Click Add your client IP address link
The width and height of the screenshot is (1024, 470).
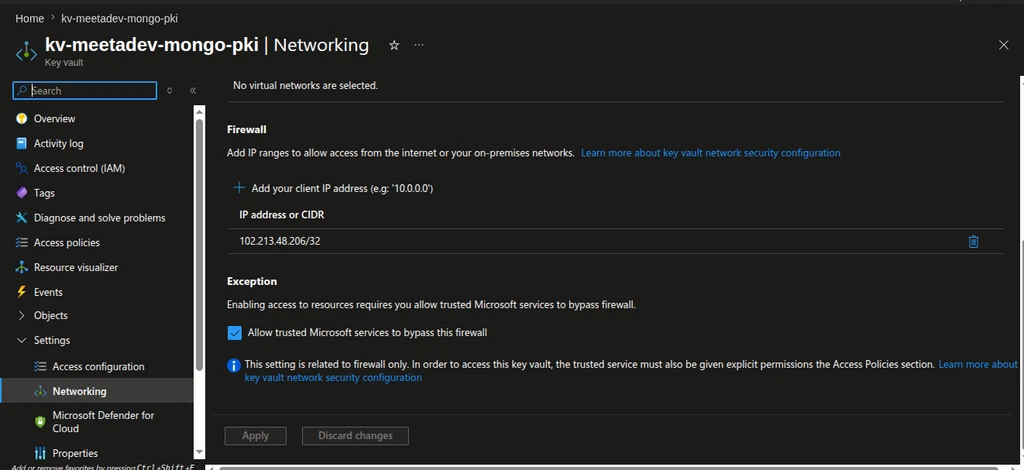(x=342, y=189)
